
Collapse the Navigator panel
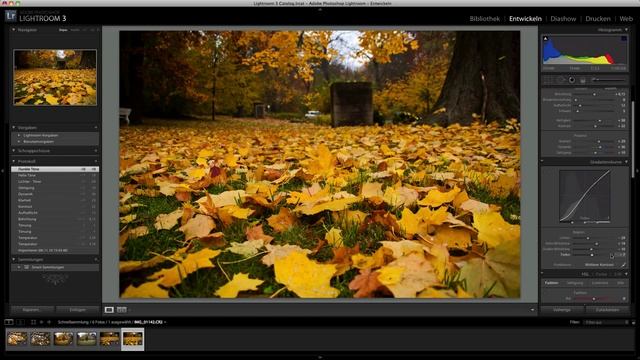pyautogui.click(x=13, y=30)
